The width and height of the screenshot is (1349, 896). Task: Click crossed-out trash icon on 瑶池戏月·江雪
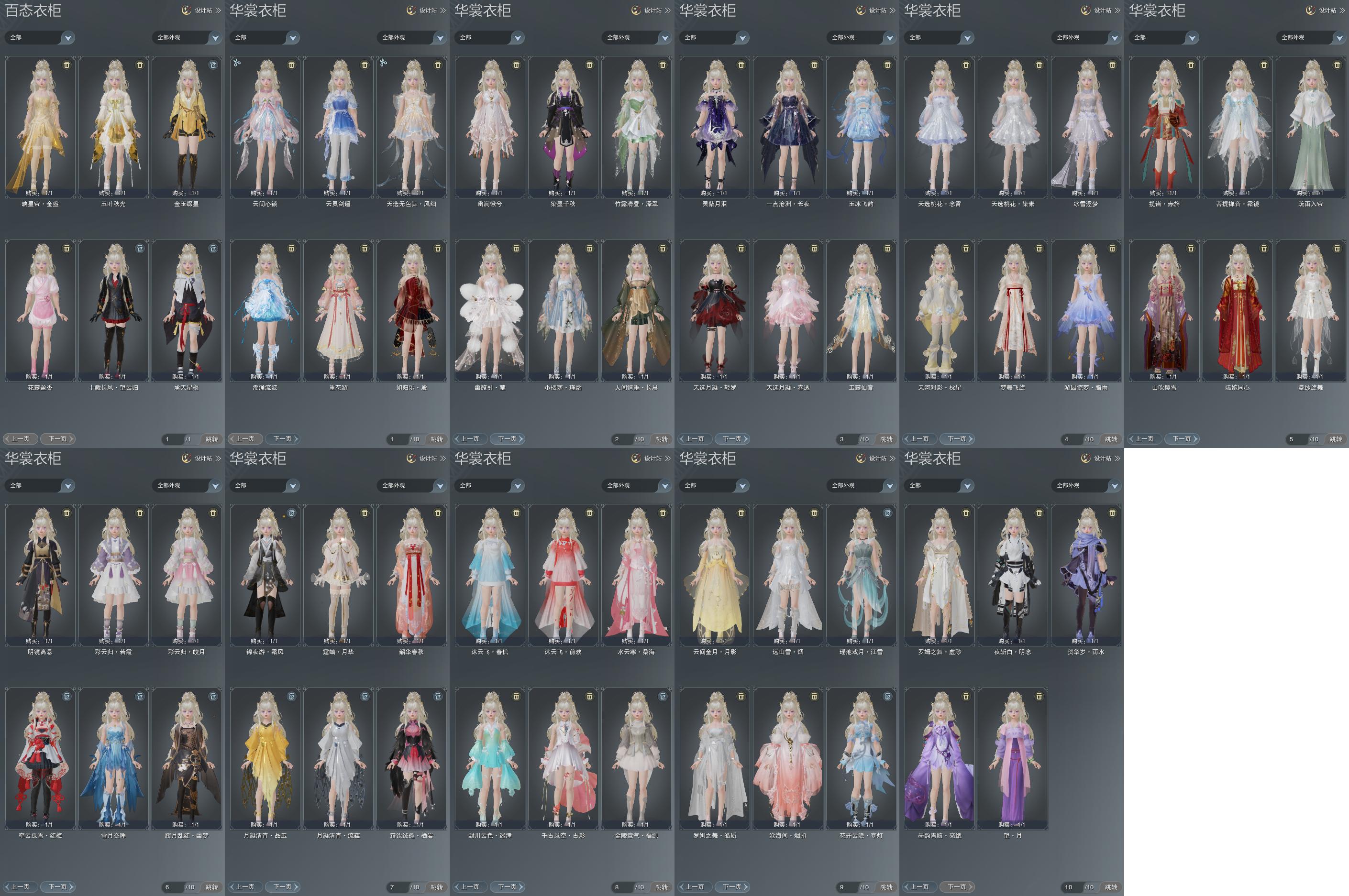pos(888,513)
